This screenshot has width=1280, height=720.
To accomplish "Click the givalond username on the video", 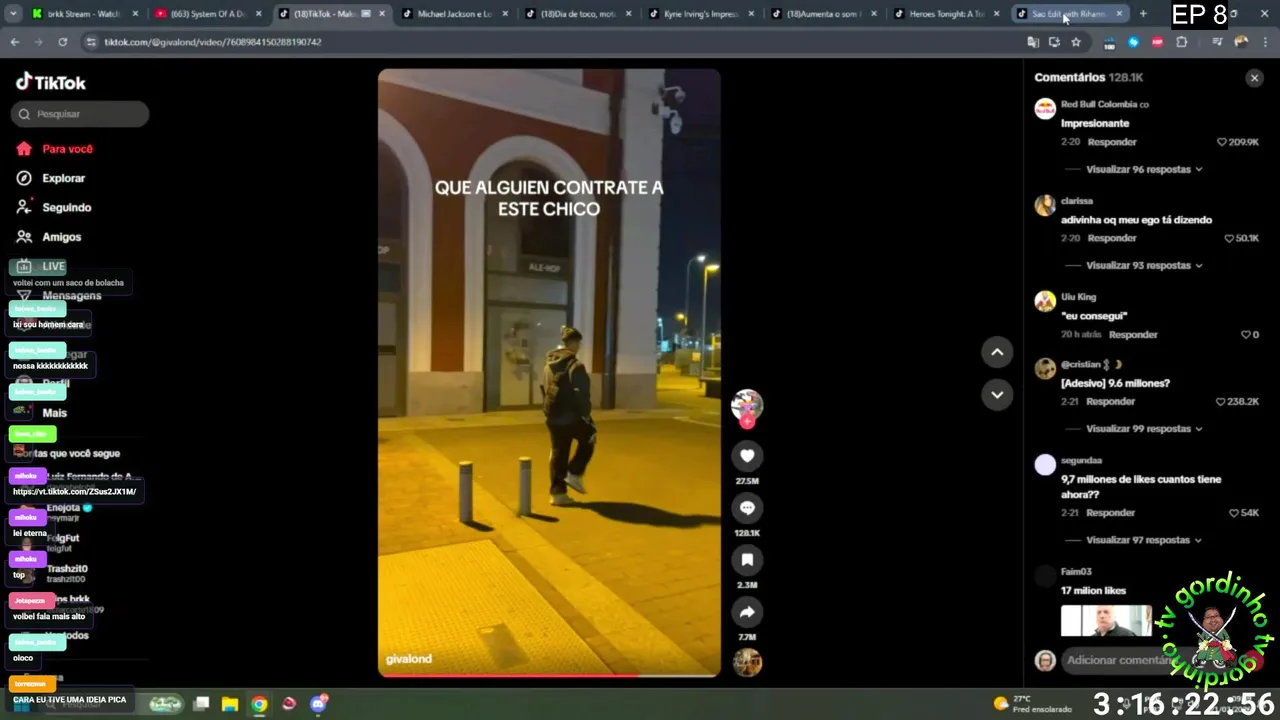I will (x=409, y=659).
